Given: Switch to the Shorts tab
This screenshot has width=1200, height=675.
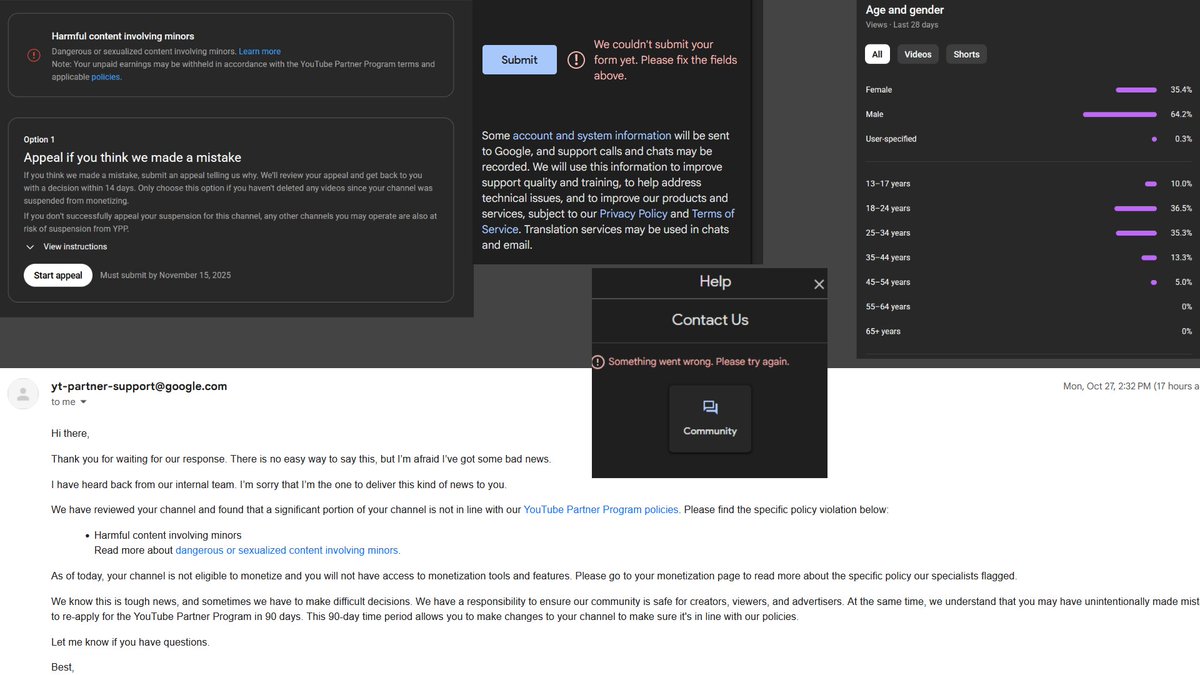Looking at the screenshot, I should [x=966, y=54].
